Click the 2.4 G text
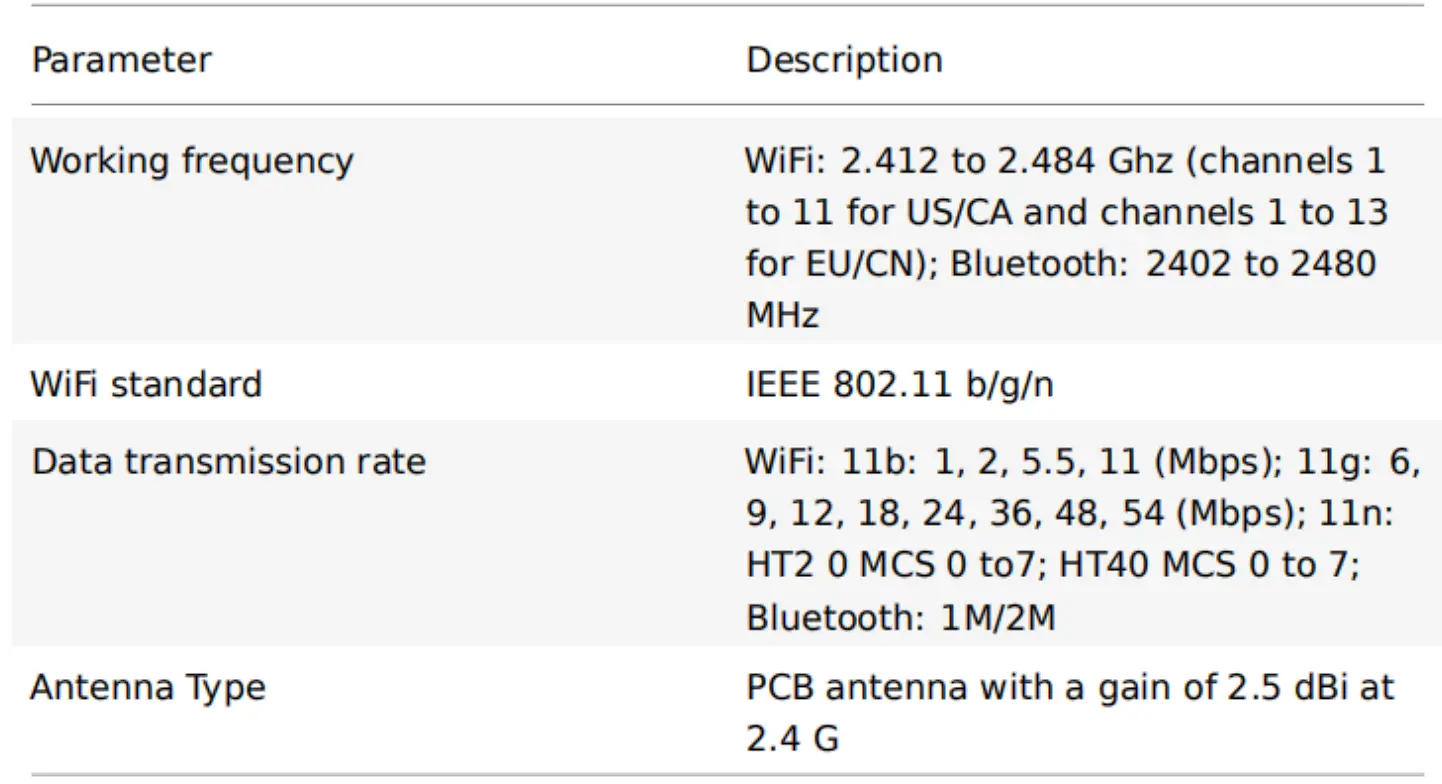This screenshot has height=784, width=1442. click(792, 739)
